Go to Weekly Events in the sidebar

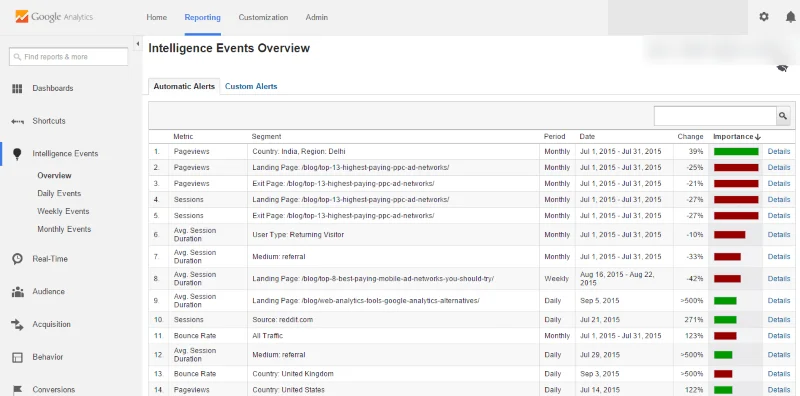click(63, 211)
